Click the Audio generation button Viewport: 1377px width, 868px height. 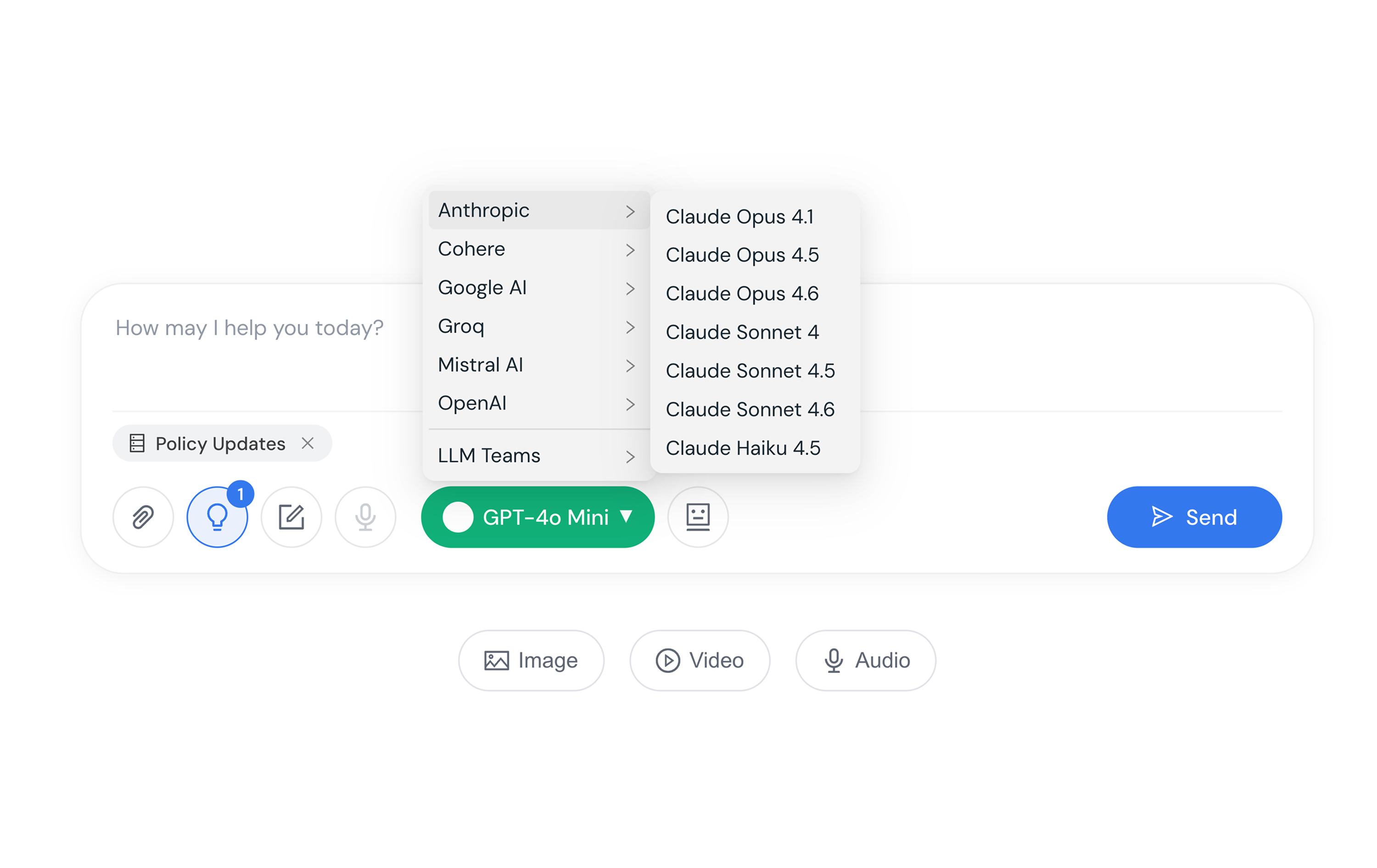pyautogui.click(x=865, y=660)
